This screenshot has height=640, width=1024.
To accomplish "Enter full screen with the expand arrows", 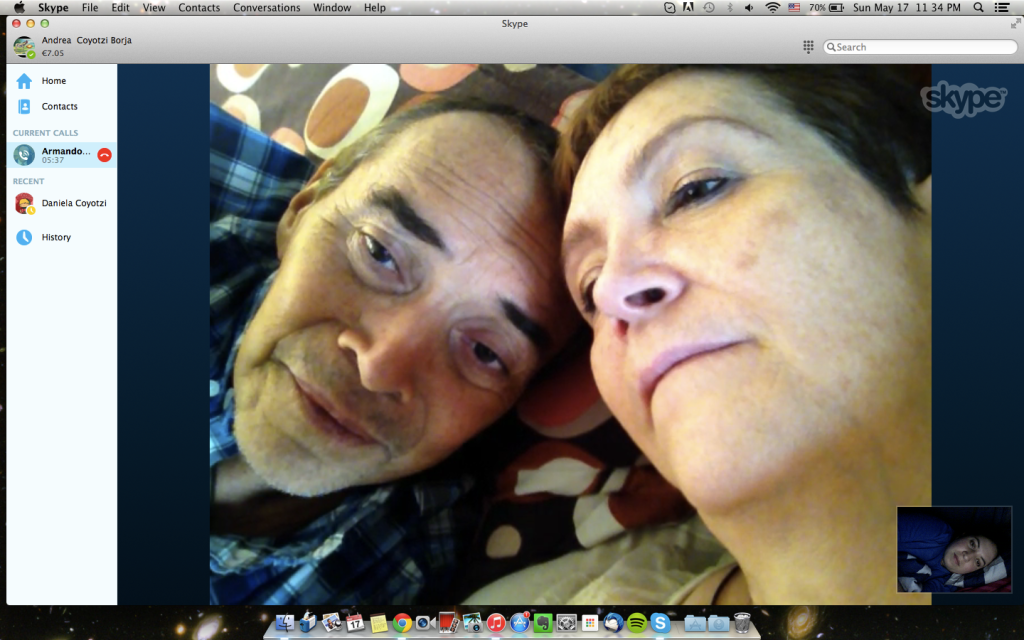I will tap(1016, 22).
